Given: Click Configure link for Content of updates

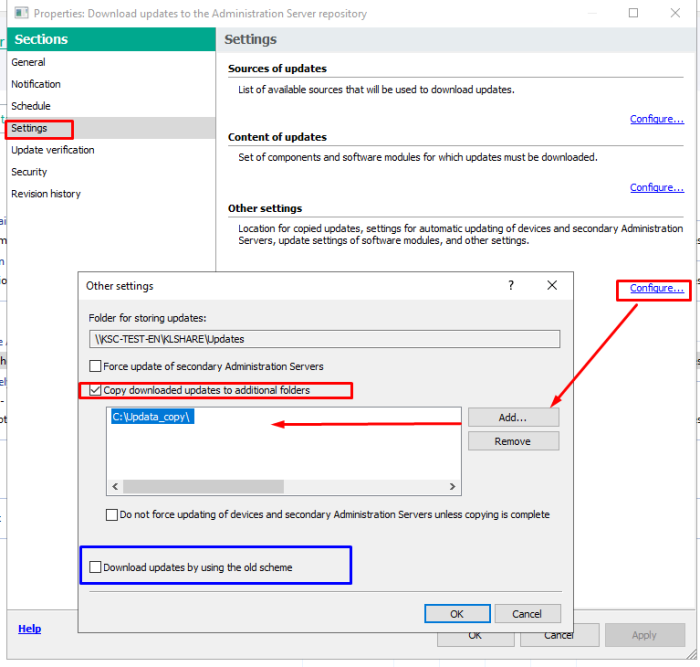Looking at the screenshot, I should [657, 188].
